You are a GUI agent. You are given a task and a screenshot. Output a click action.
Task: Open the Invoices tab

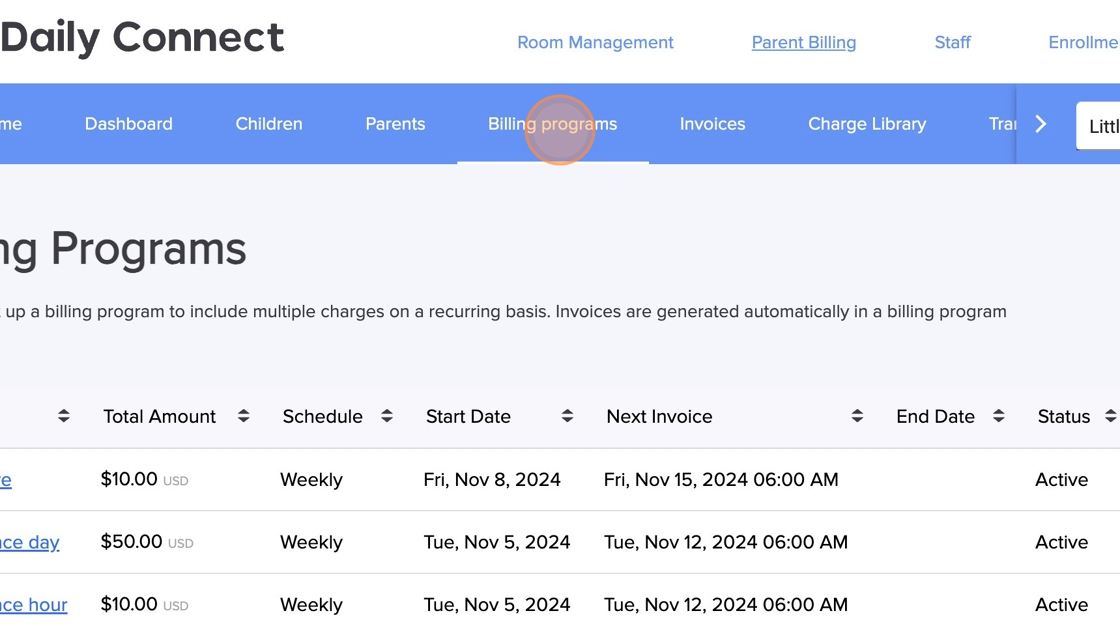click(712, 124)
